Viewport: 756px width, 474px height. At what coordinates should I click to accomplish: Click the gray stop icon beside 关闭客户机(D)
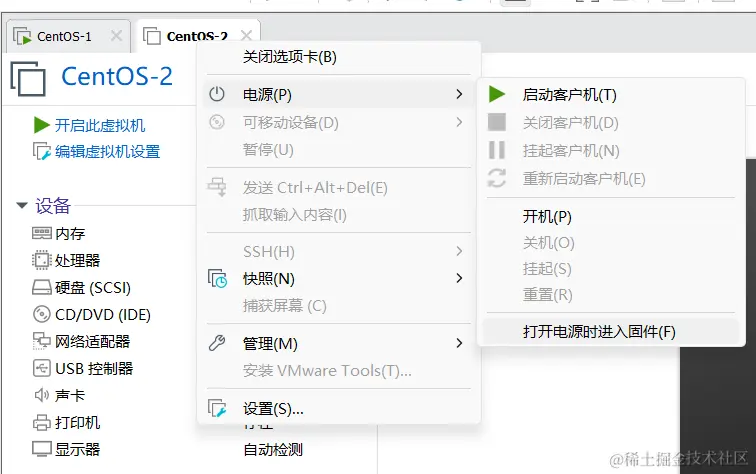(497, 122)
